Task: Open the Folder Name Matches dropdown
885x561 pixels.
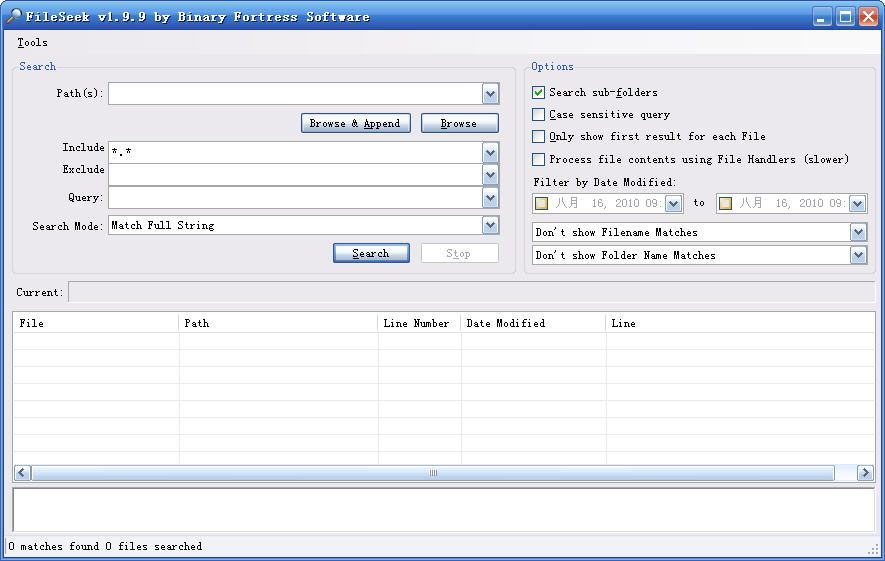Action: coord(858,255)
